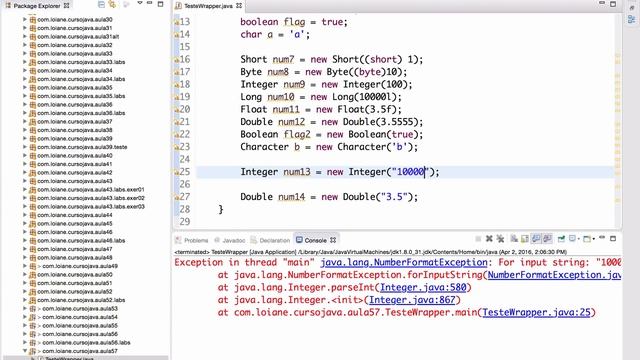Toggle Scroll Lock in the Console

point(524,239)
